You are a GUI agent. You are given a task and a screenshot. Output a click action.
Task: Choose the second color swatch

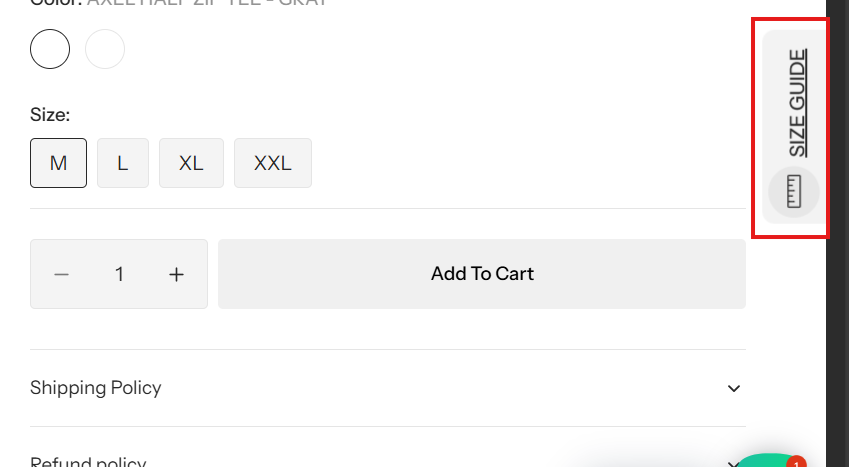(105, 49)
